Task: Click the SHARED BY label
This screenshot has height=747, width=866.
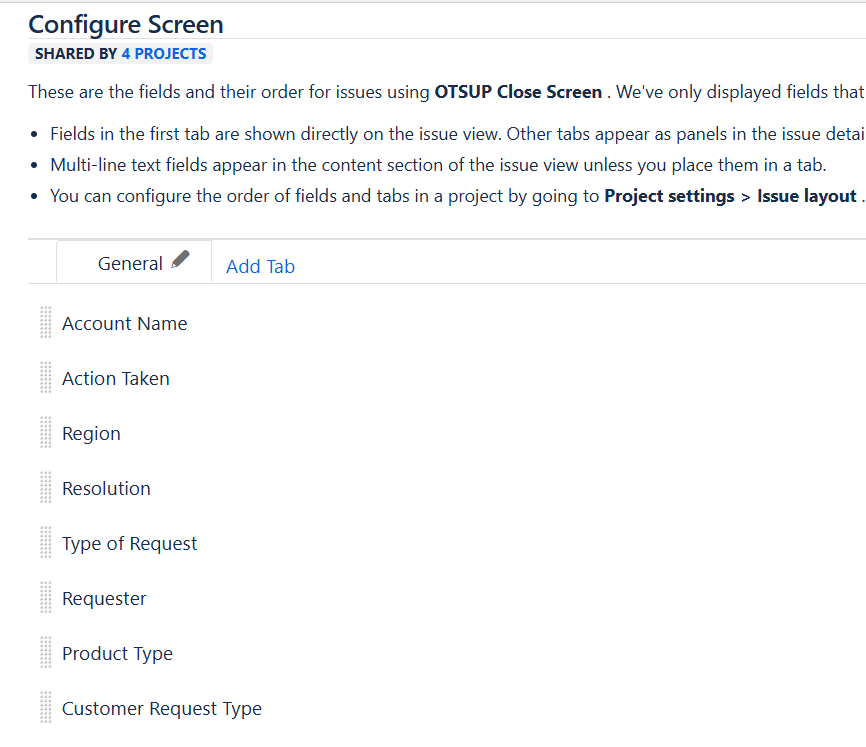Action: pos(76,54)
